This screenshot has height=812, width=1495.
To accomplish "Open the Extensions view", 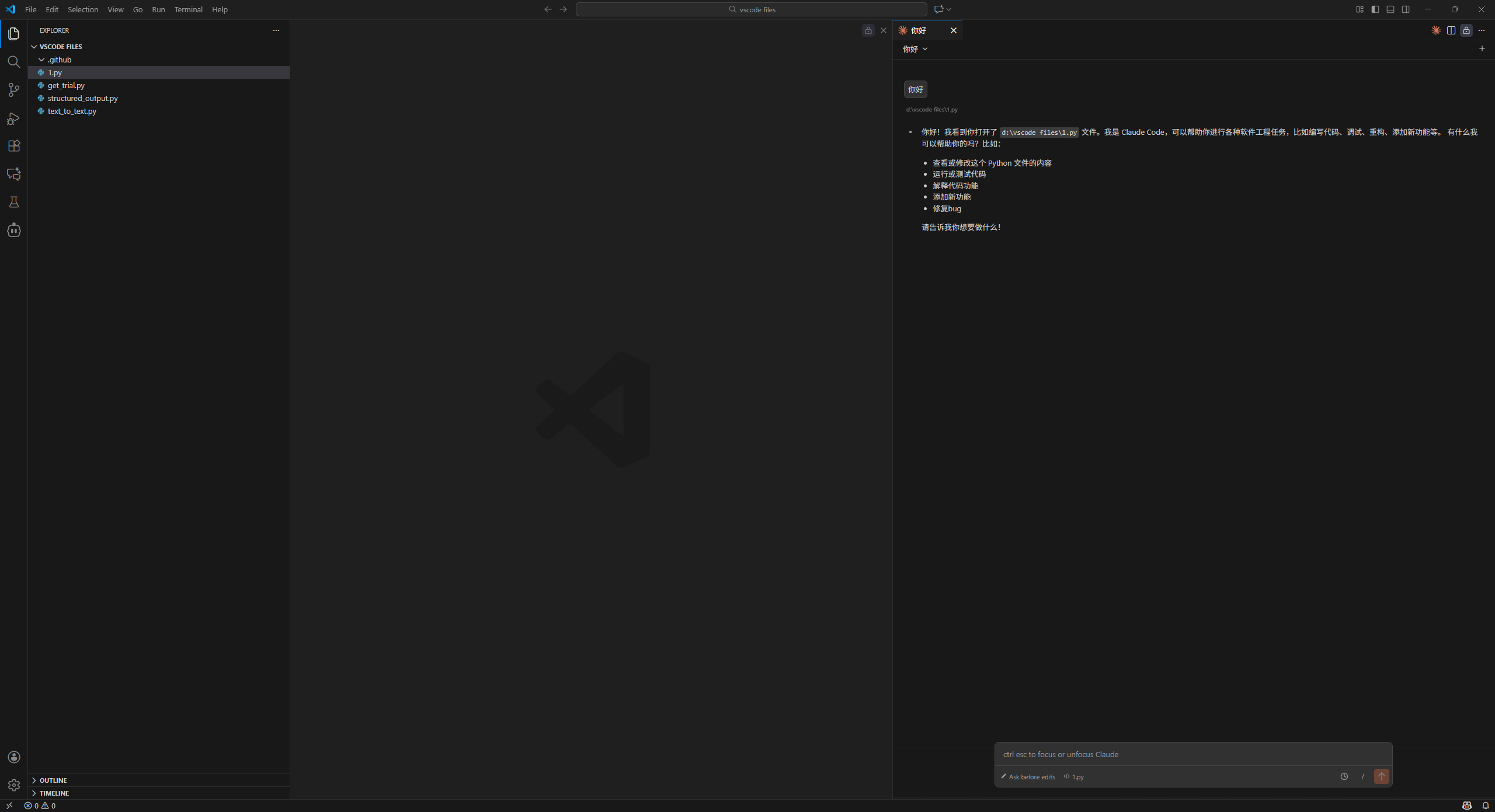I will click(13, 146).
